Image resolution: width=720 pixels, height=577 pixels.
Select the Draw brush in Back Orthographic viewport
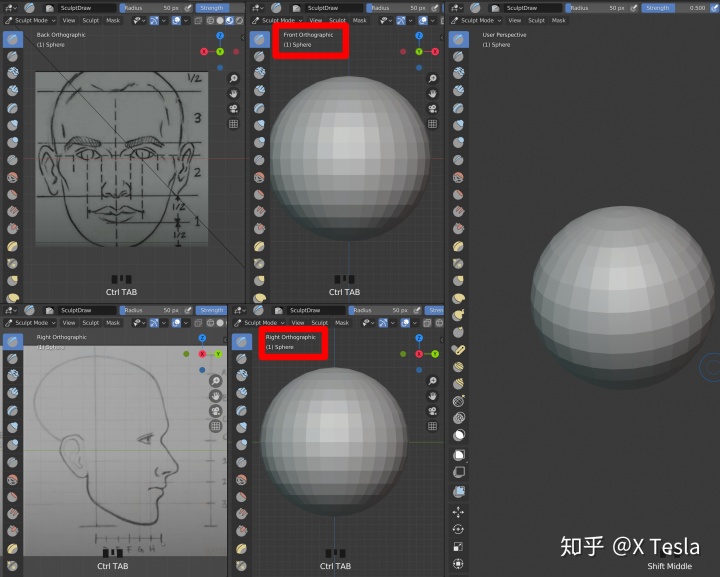pyautogui.click(x=13, y=39)
